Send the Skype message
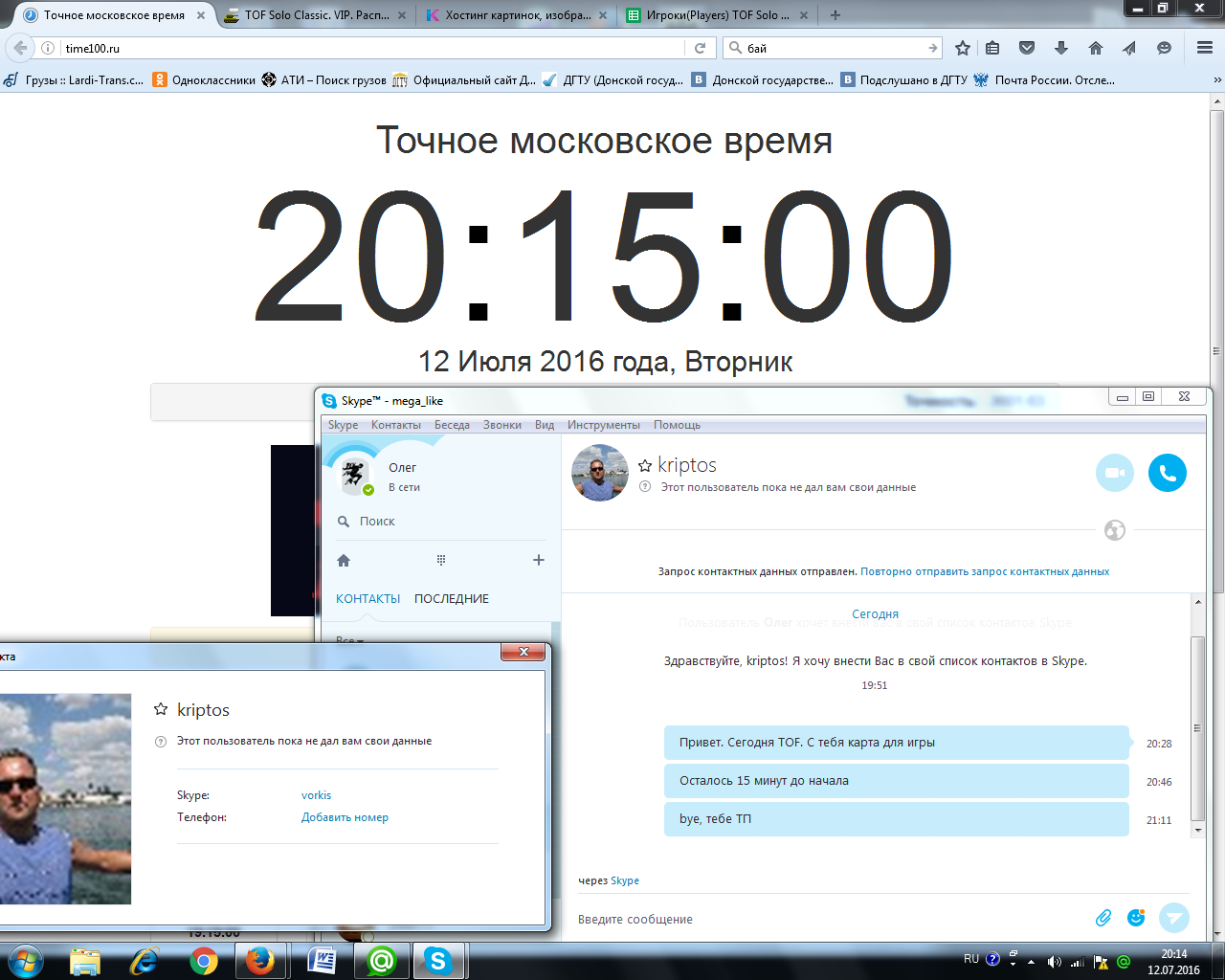The image size is (1225, 980). [1174, 918]
